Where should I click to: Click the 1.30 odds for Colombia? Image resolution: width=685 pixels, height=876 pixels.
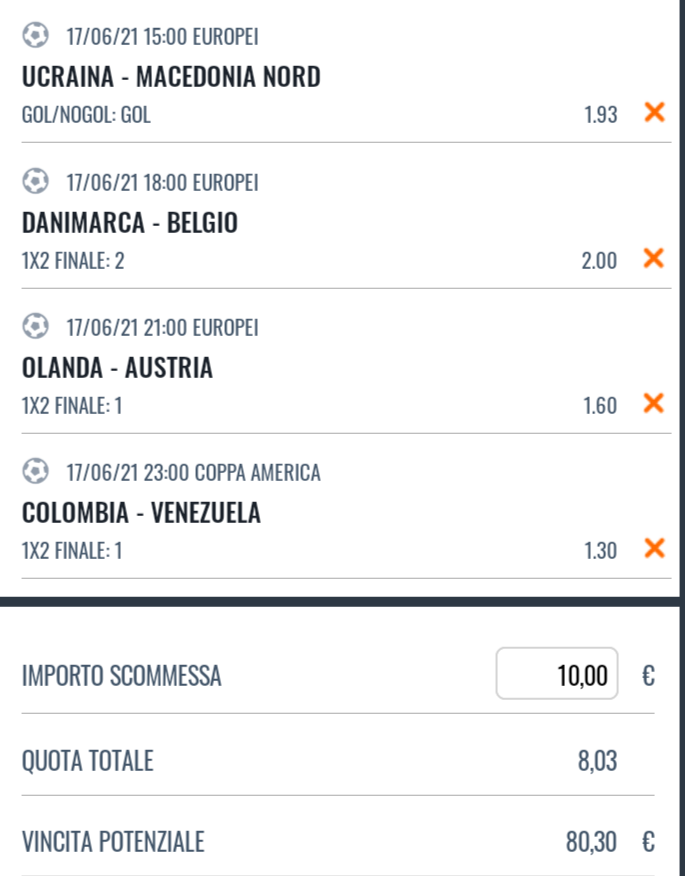600,549
